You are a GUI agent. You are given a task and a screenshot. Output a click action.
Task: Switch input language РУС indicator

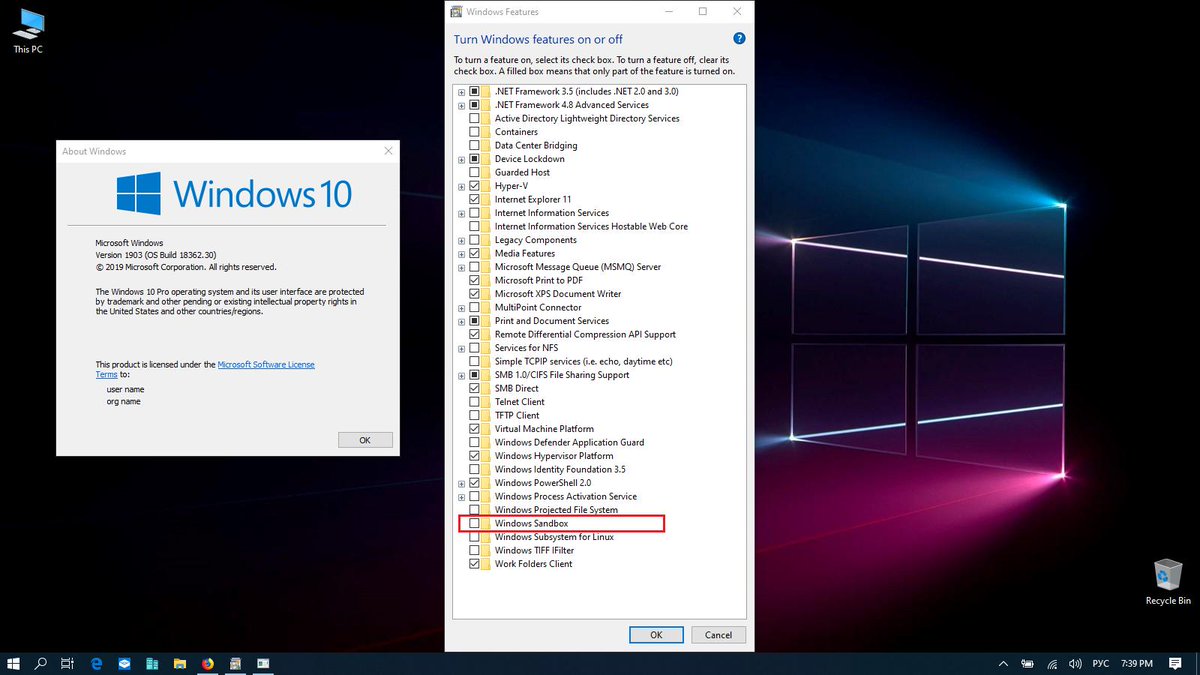click(1100, 663)
